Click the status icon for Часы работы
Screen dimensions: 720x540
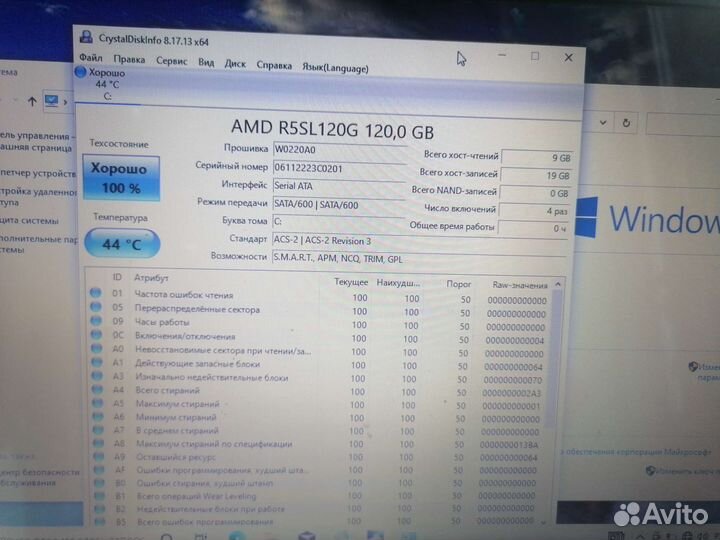(x=96, y=320)
